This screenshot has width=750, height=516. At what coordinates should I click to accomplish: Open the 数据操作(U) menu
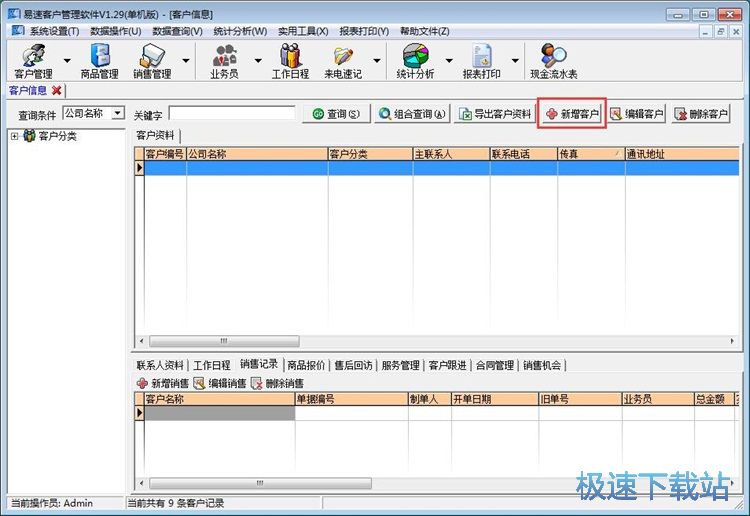coord(116,31)
